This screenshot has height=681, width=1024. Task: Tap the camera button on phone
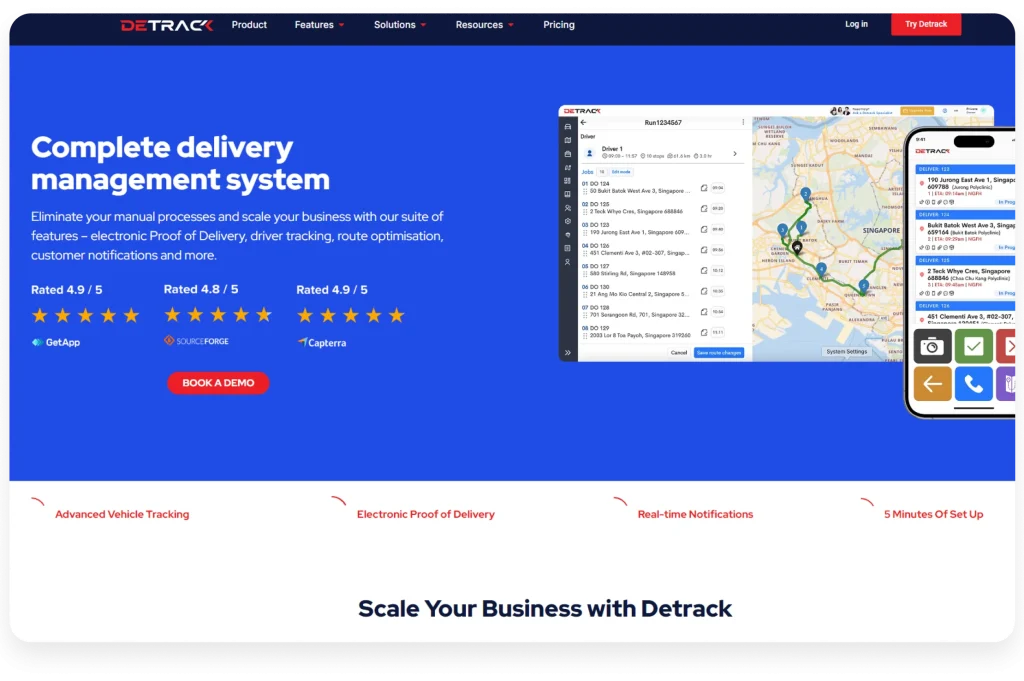(x=932, y=347)
